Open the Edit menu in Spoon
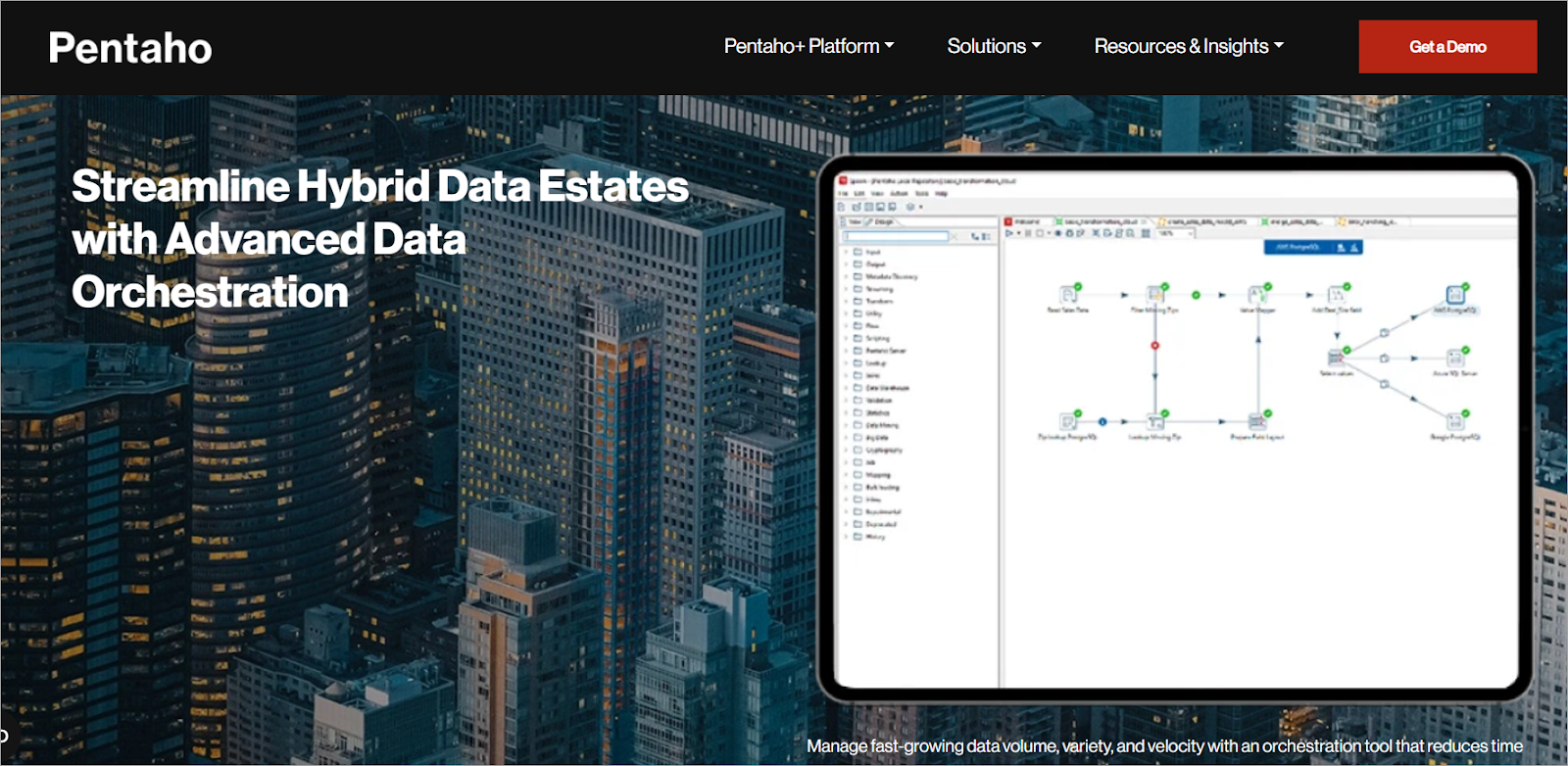The image size is (1568, 766). coord(859,194)
